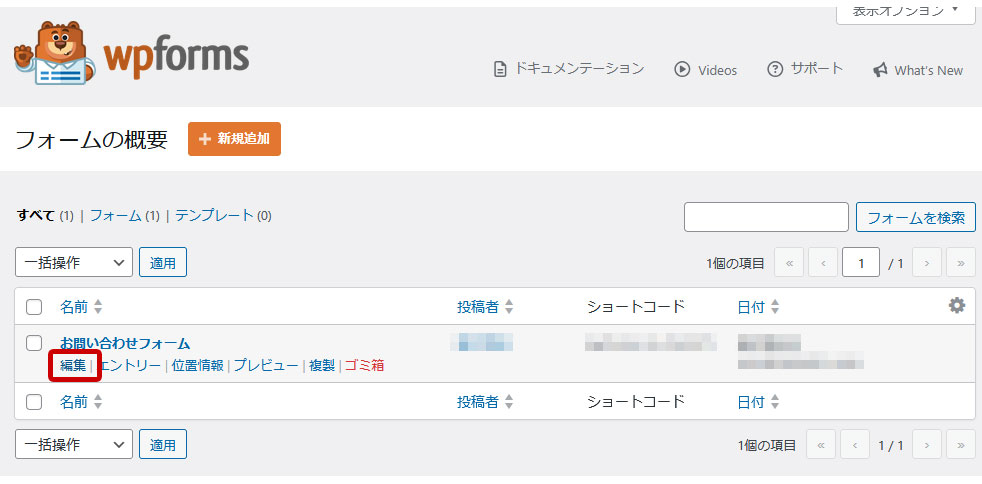Switch to the テンプレート filter view
This screenshot has width=982, height=484.
(214, 215)
